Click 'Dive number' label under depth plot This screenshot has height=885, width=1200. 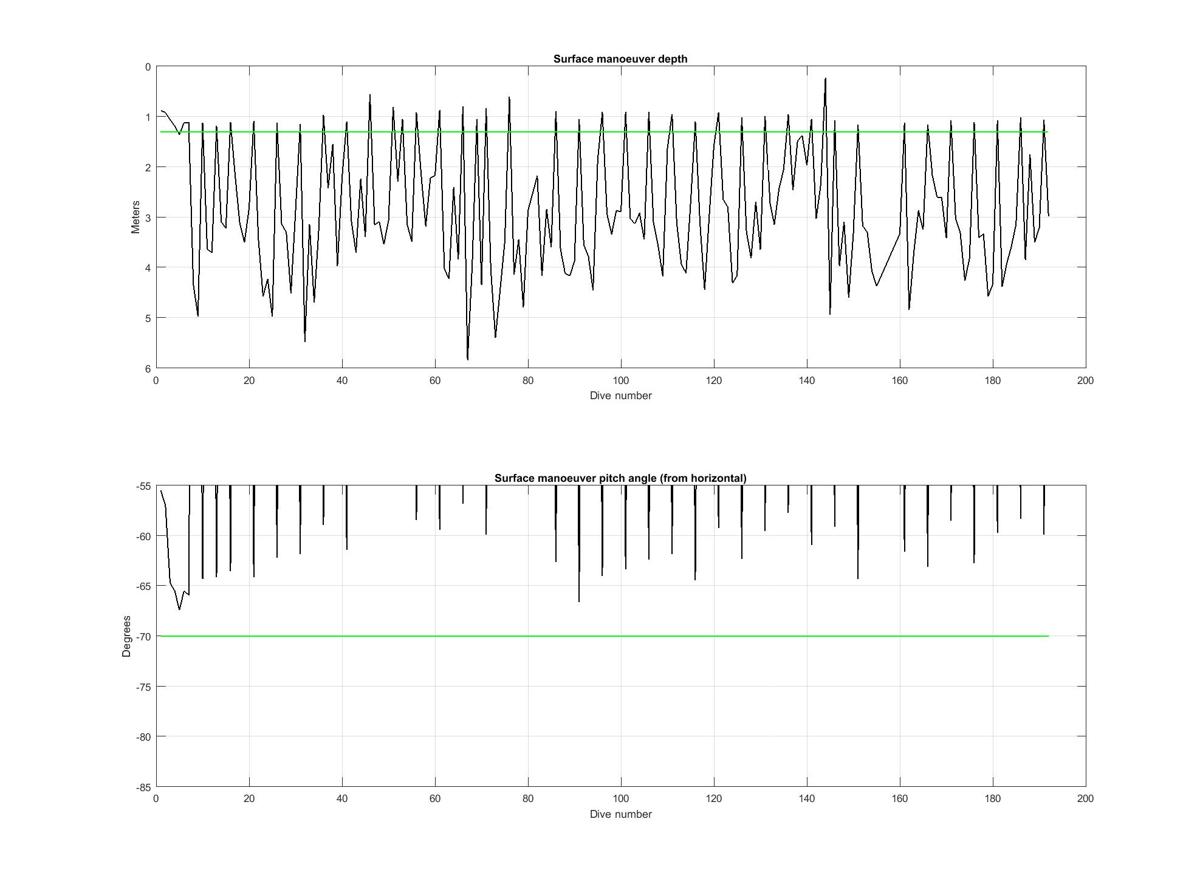tap(620, 395)
